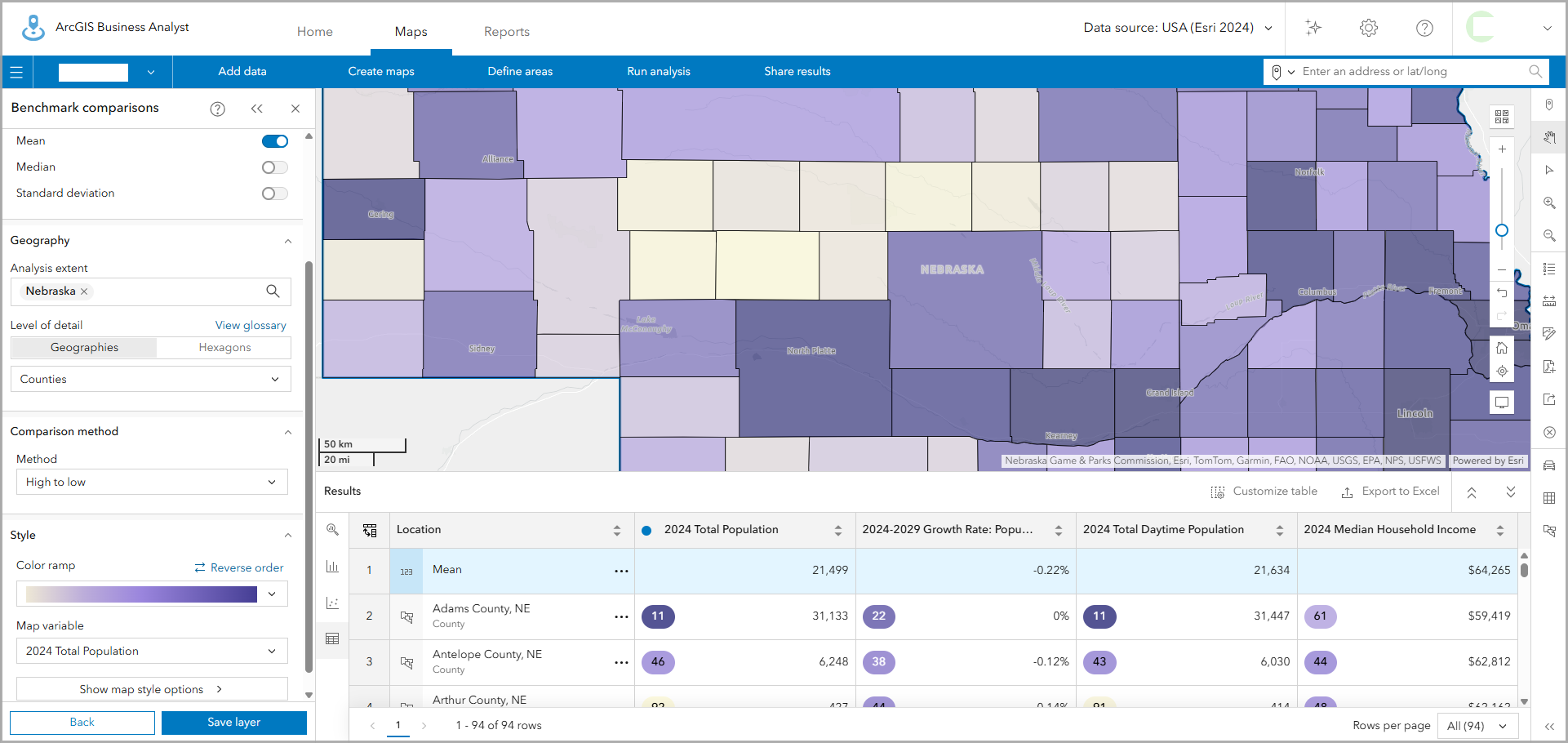Open the View glossary link
The image size is (1568, 743).
tap(251, 325)
